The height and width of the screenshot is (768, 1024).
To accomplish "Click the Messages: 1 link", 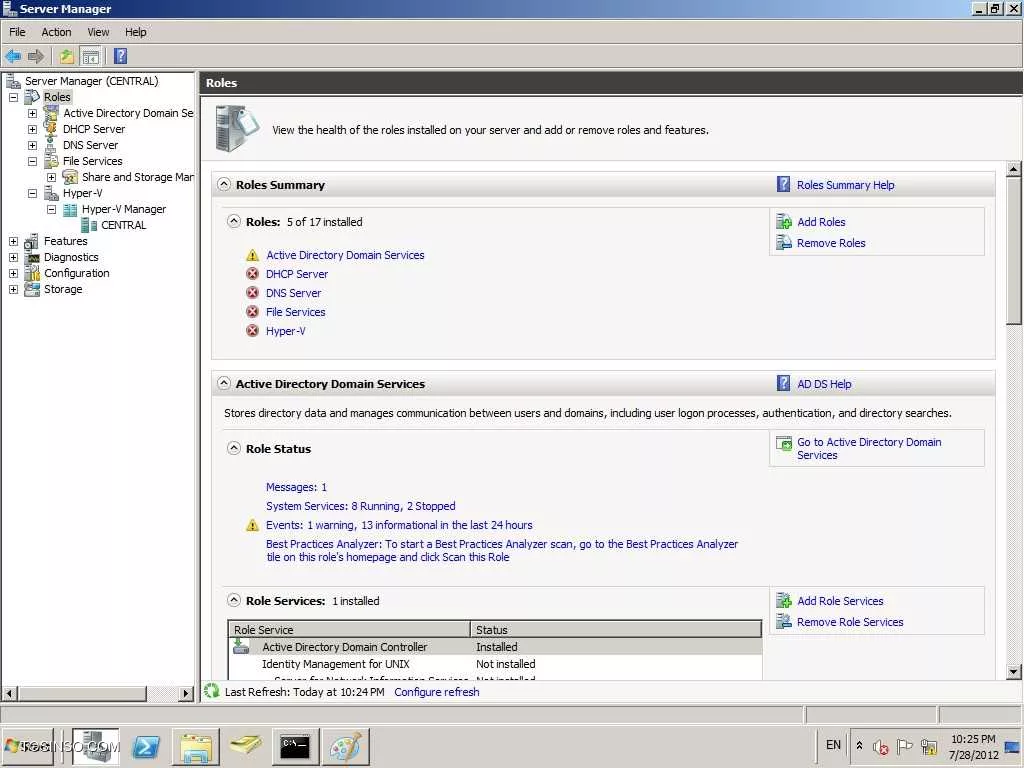I will pyautogui.click(x=296, y=487).
